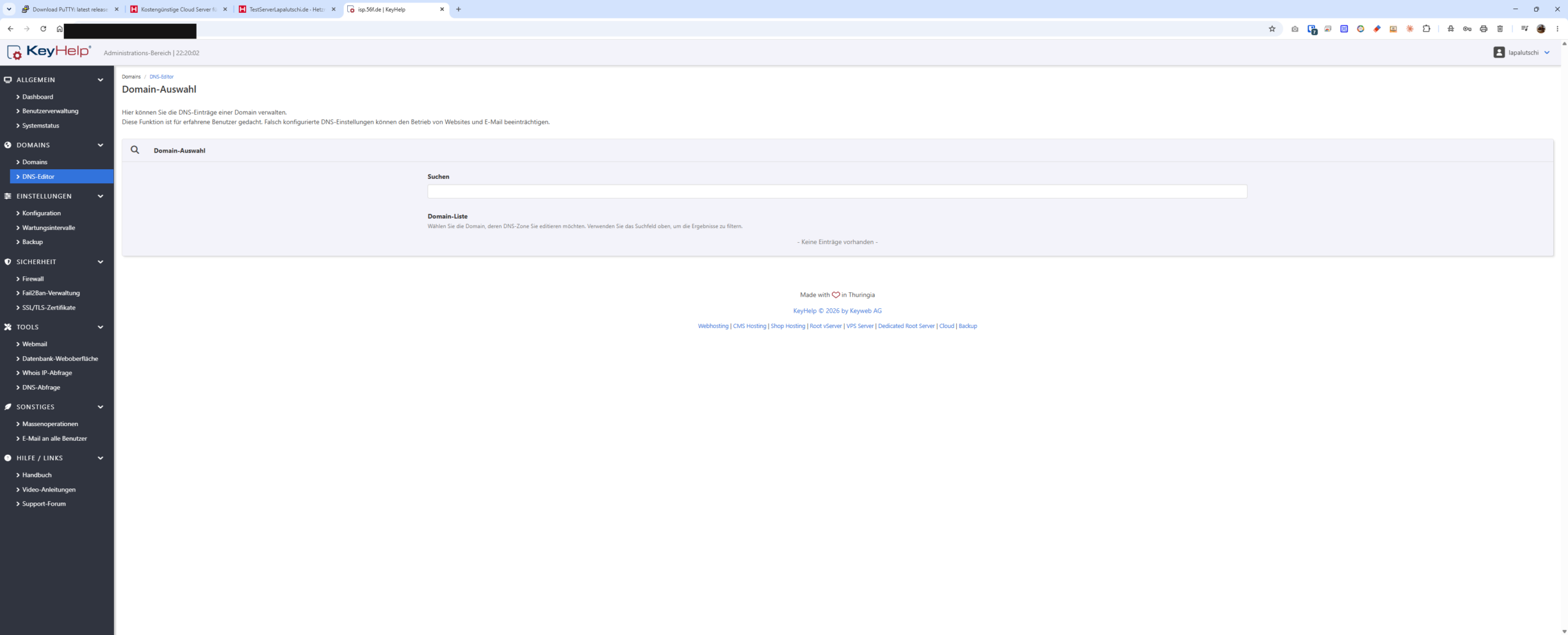Open the lapalutschi user dropdown arrow
This screenshot has height=635, width=1568.
[x=1547, y=53]
